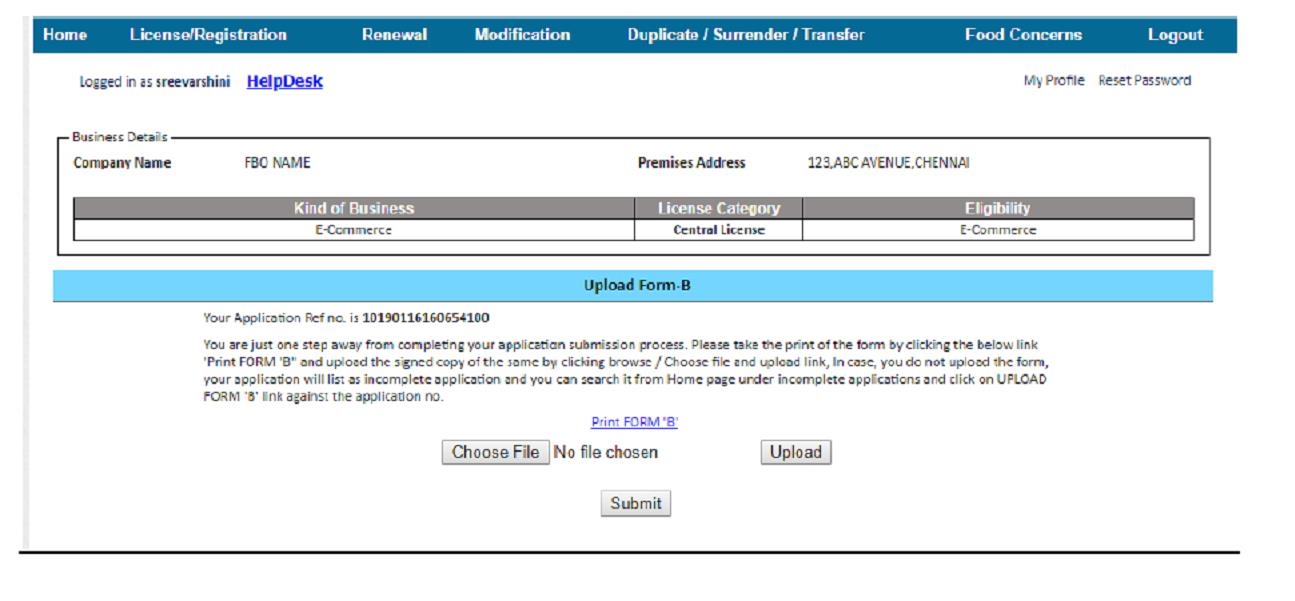Open Duplicate / Surrender / Transfer menu
Screen dimensions: 1295x601
pos(746,35)
